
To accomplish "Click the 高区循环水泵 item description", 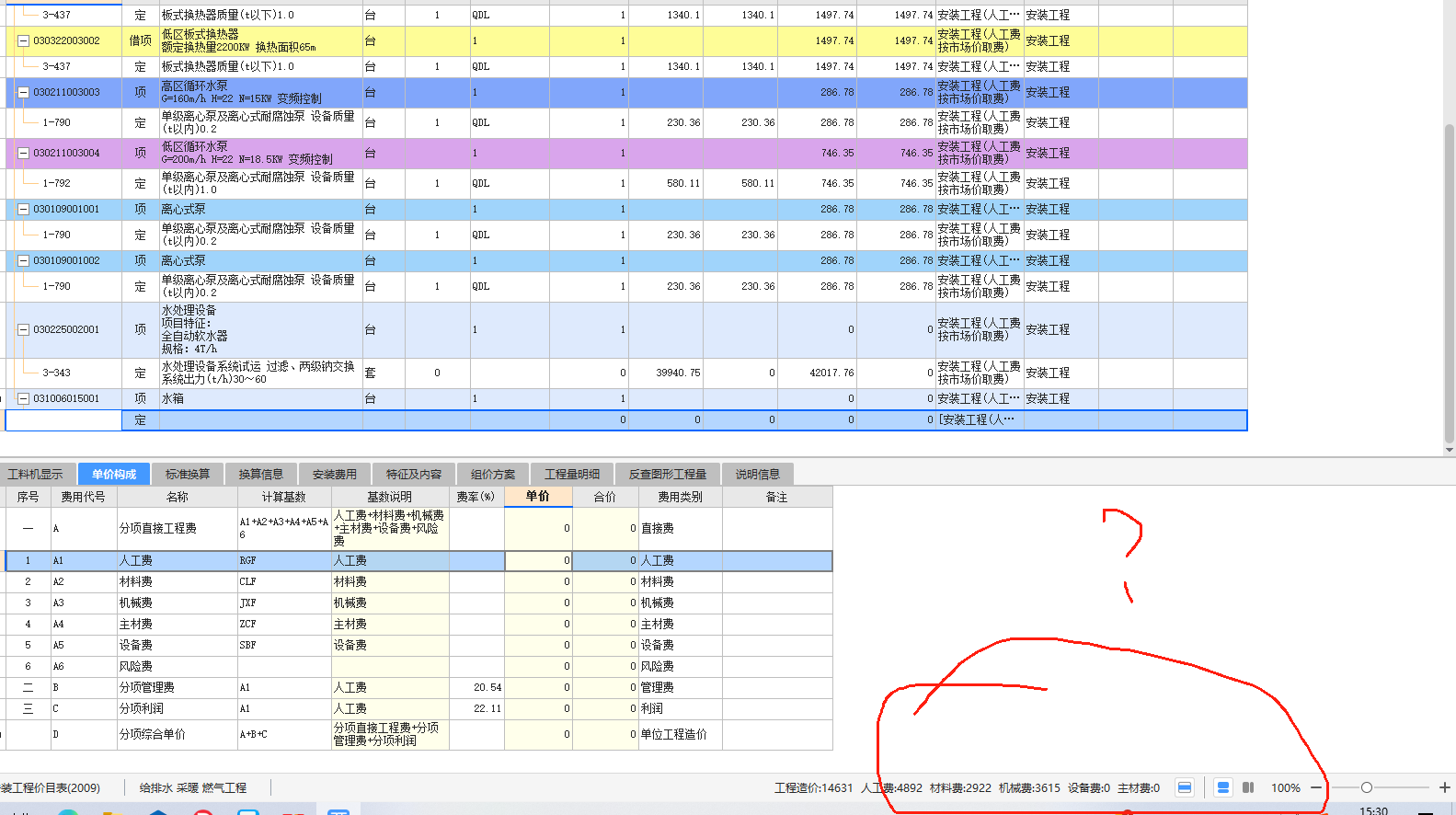I will (260, 92).
